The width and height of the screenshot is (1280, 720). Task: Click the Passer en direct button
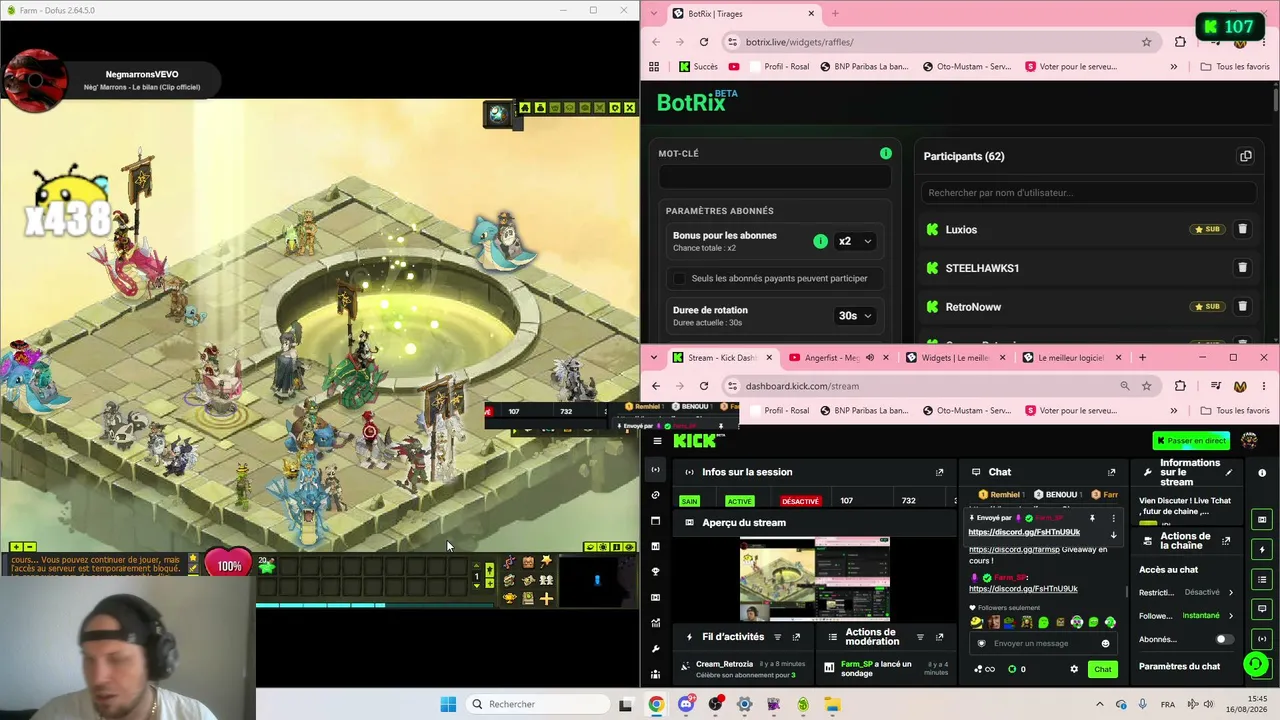[1191, 441]
